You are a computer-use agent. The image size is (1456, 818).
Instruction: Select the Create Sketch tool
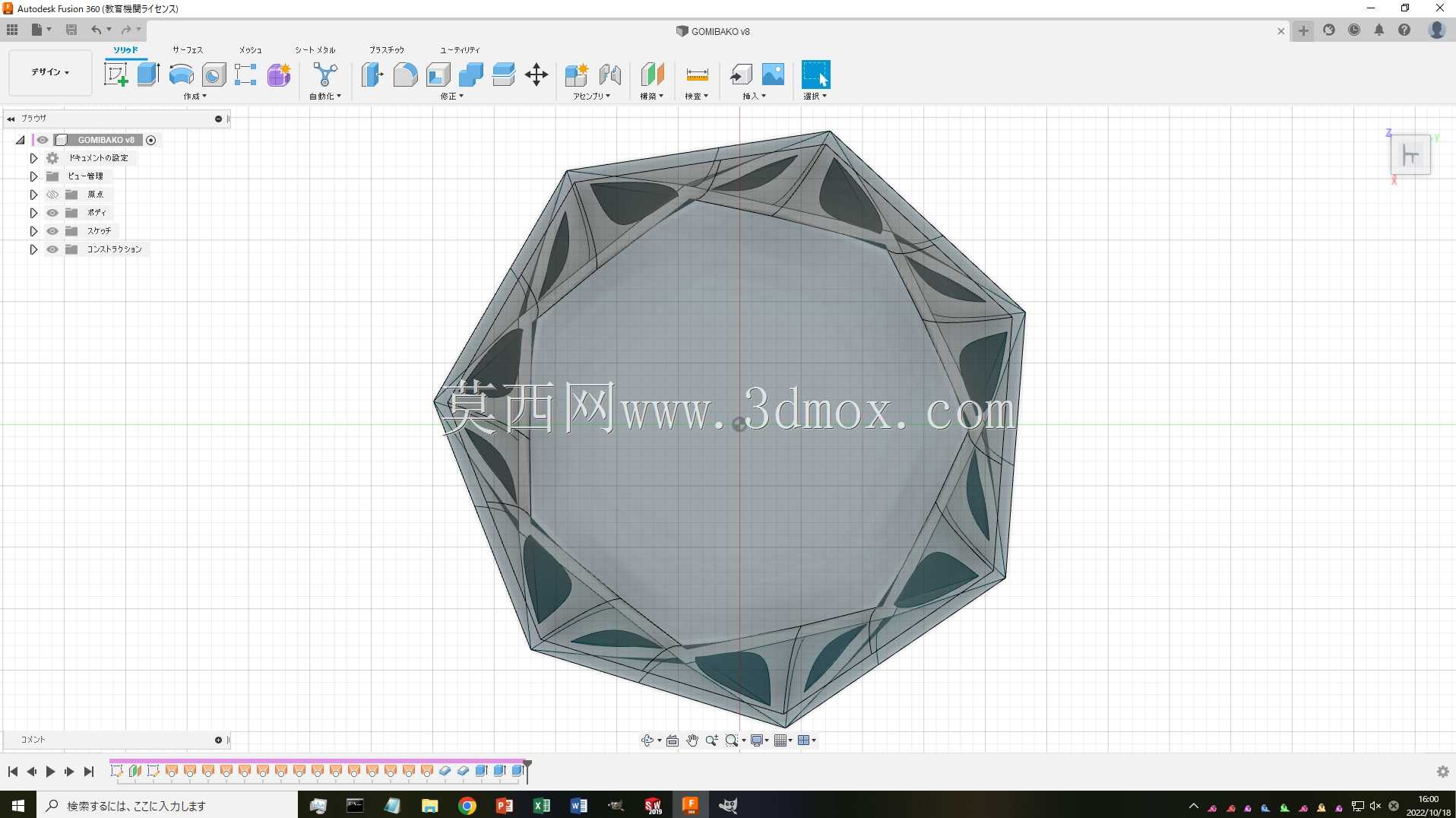116,75
